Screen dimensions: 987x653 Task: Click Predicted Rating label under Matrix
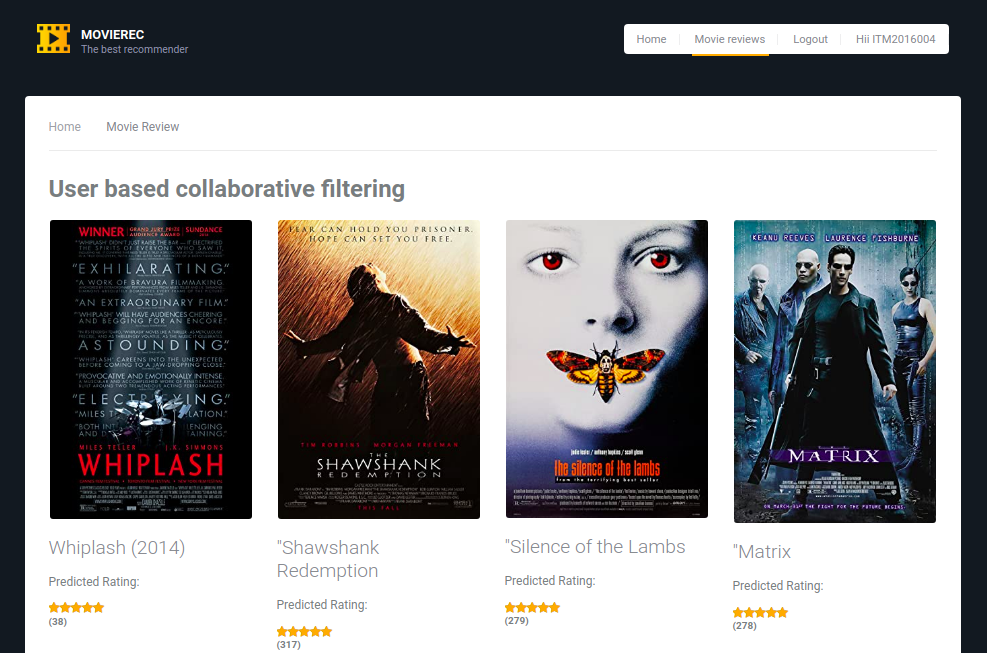(777, 586)
